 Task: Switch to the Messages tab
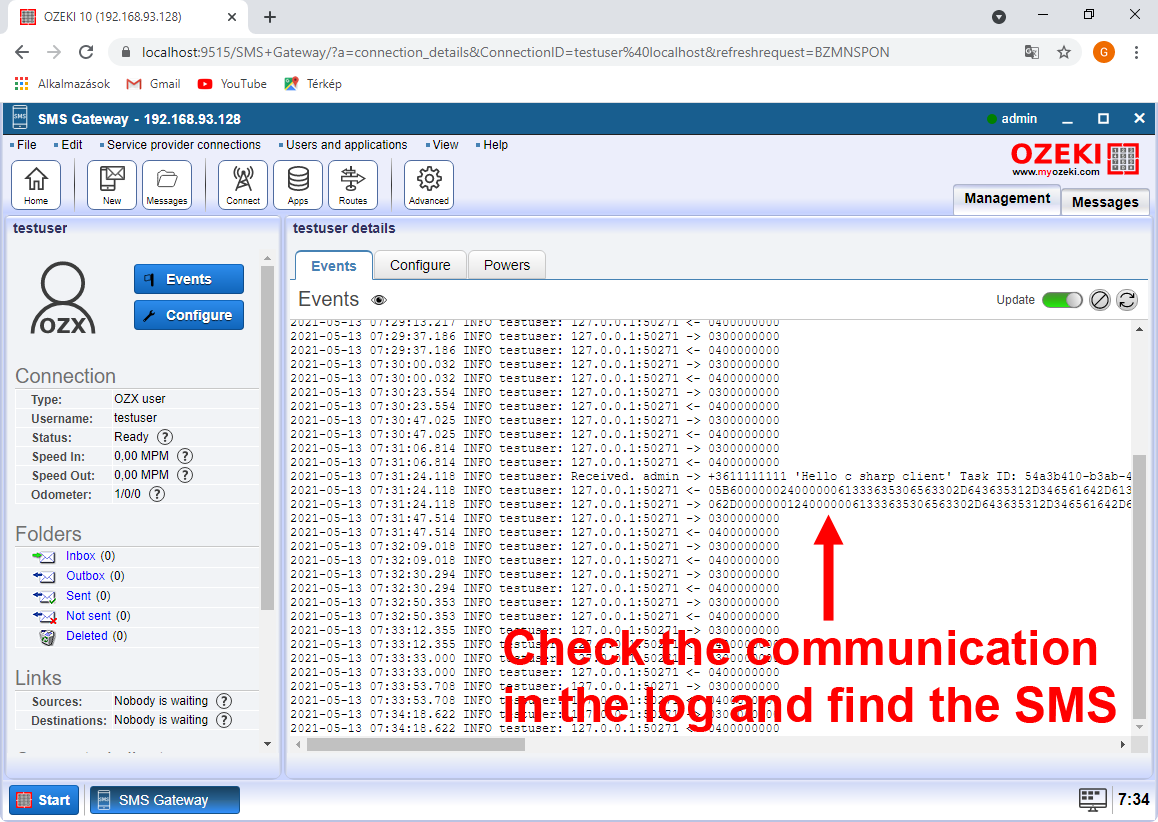tap(1105, 202)
